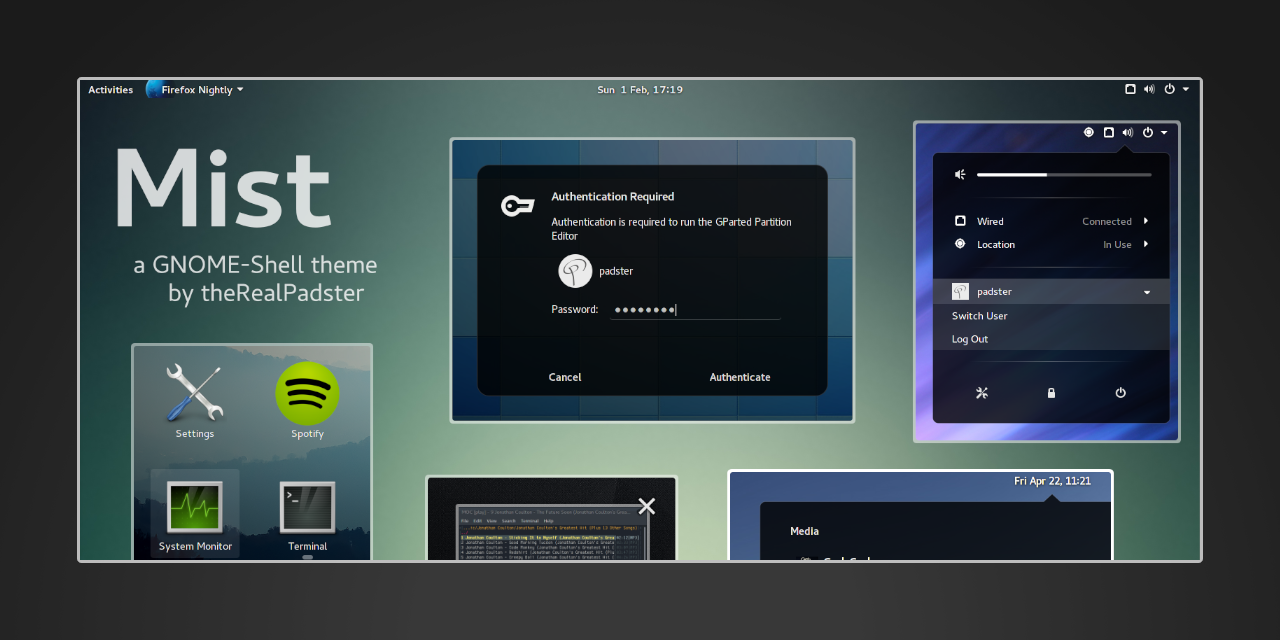Open the top bar status menu chevron
The image size is (1280, 640).
(1186, 89)
